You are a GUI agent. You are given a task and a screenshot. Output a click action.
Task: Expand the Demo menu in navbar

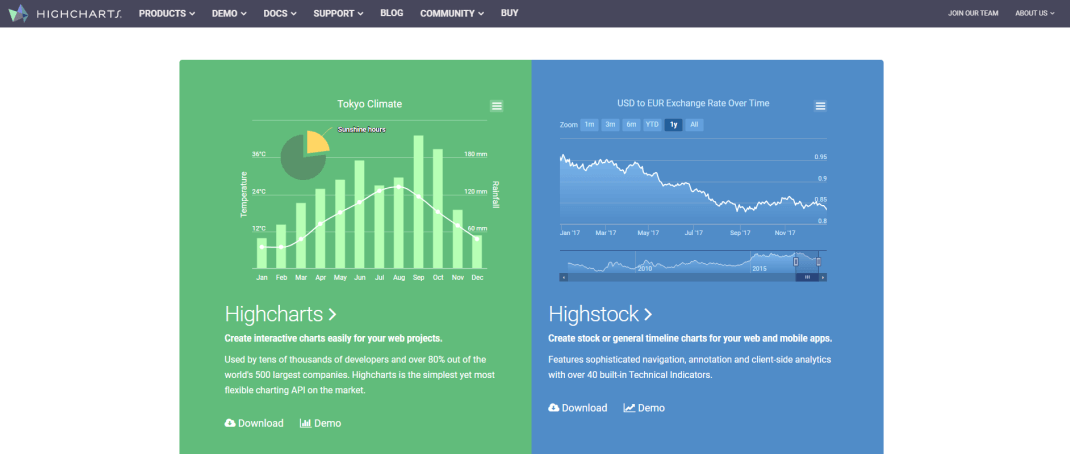tap(229, 13)
